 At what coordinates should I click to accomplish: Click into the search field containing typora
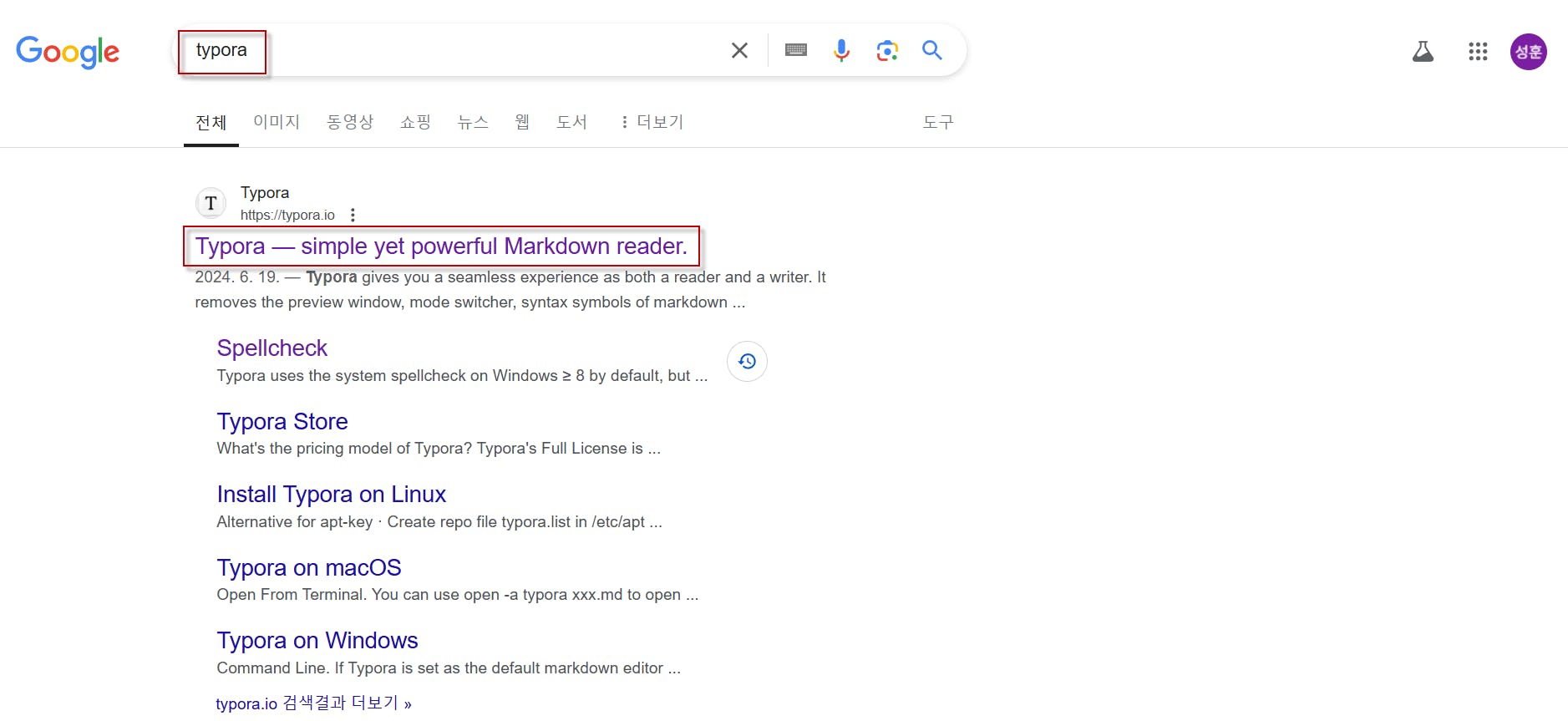click(x=451, y=50)
